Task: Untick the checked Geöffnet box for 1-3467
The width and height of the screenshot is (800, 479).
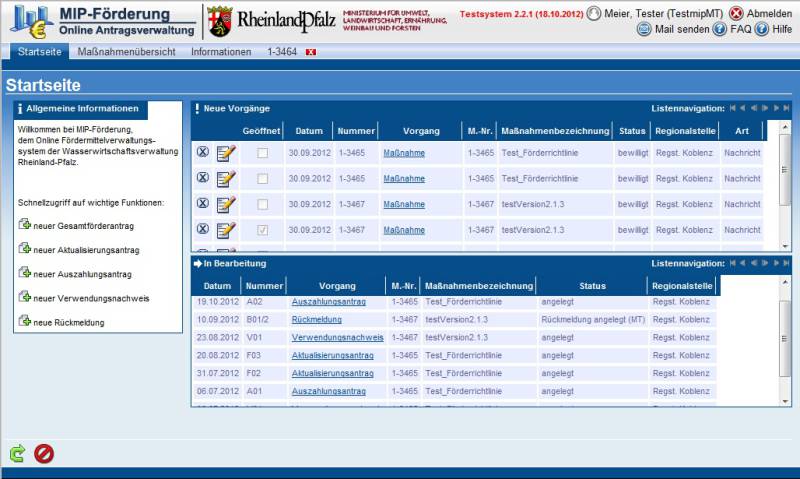Action: [x=262, y=230]
